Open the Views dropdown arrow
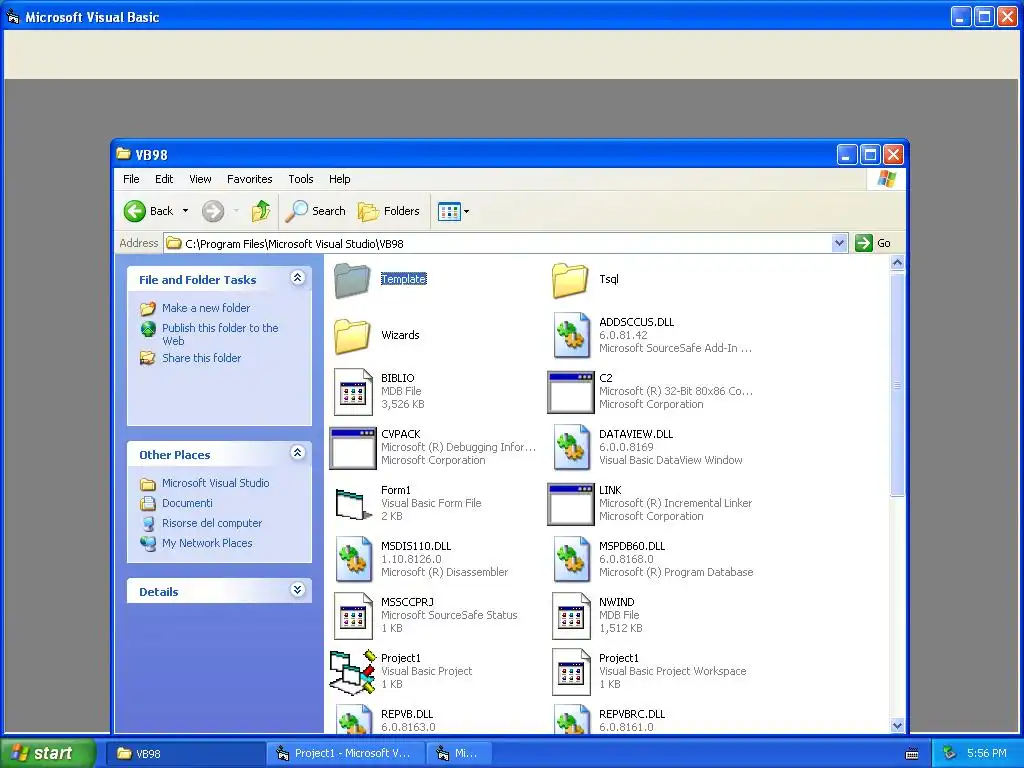1024x768 pixels. point(466,212)
